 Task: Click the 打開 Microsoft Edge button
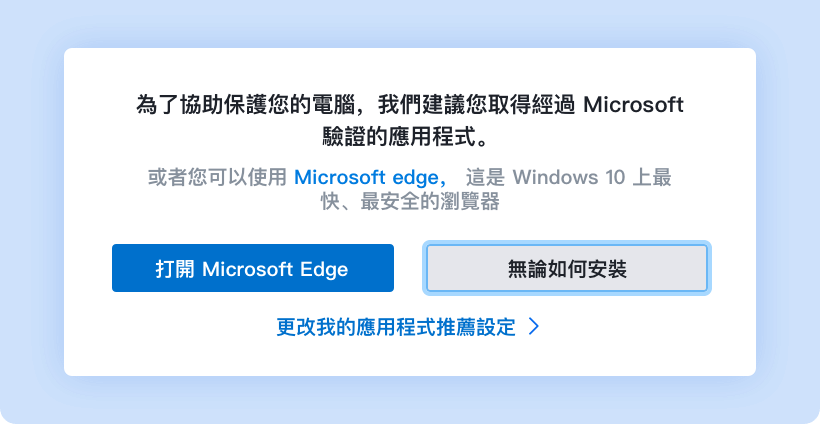pos(253,268)
